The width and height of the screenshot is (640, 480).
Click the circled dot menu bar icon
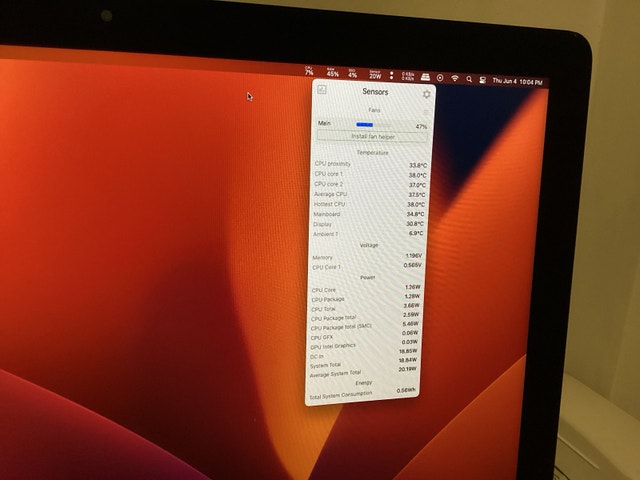click(440, 78)
